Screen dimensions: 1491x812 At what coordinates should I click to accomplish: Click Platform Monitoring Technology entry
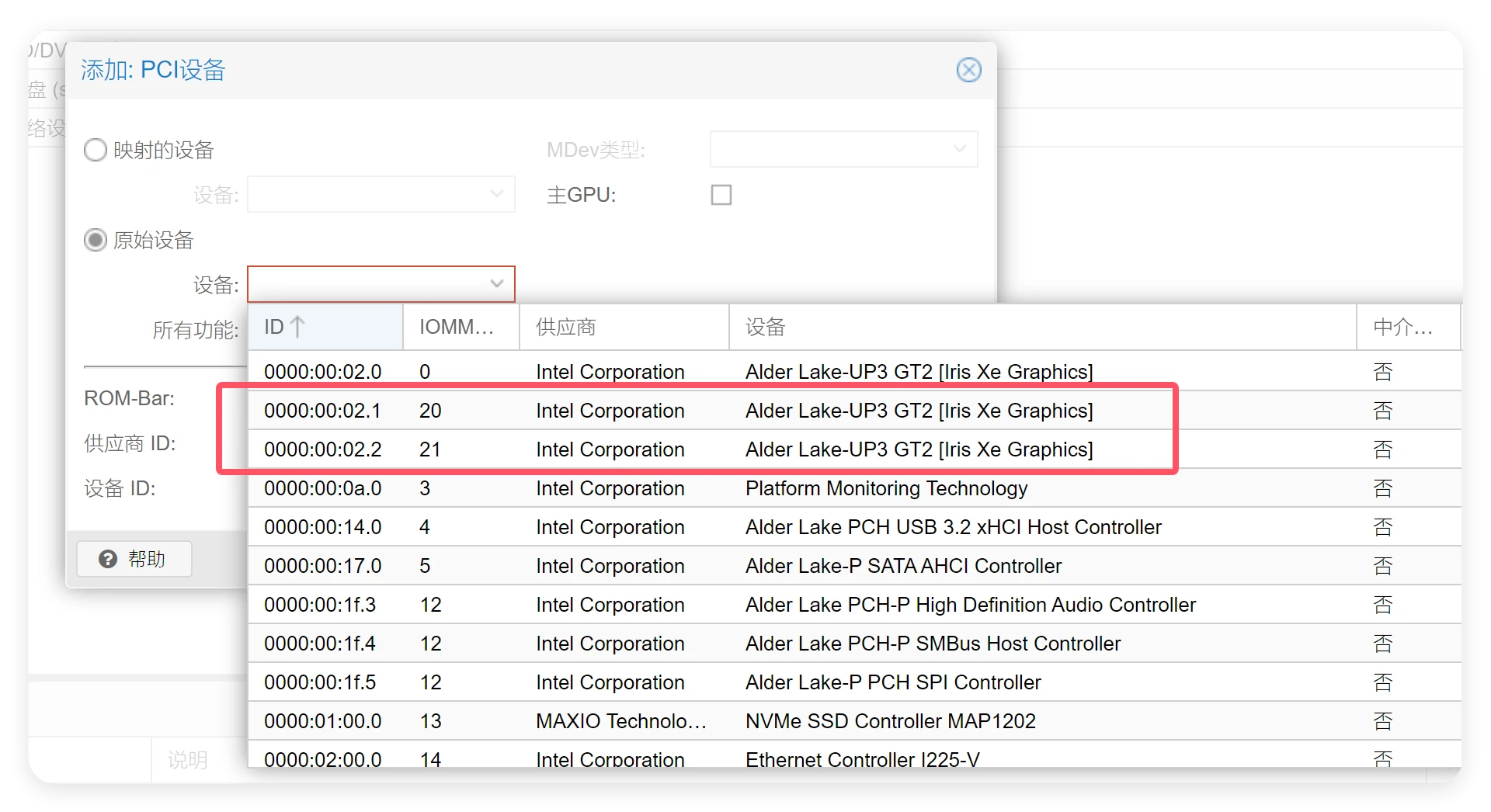click(886, 488)
